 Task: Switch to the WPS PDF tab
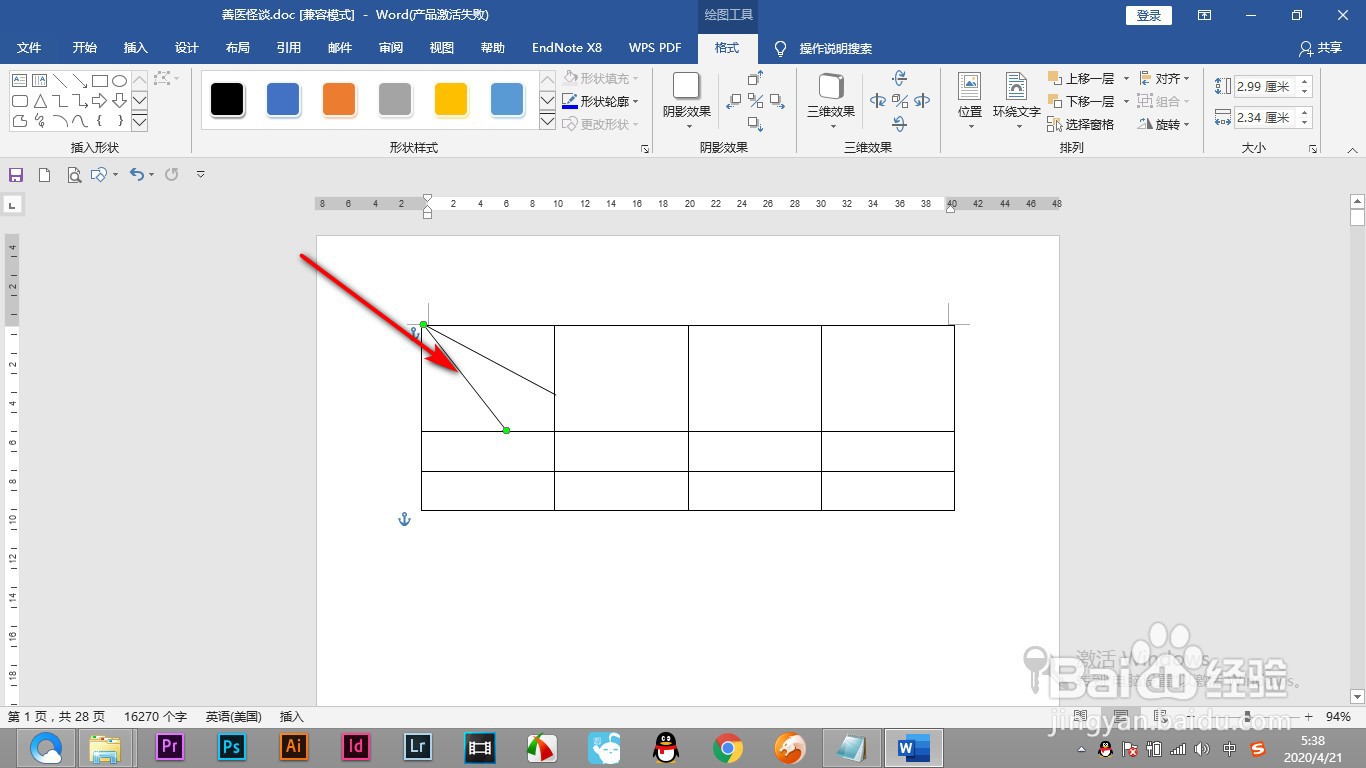coord(655,48)
